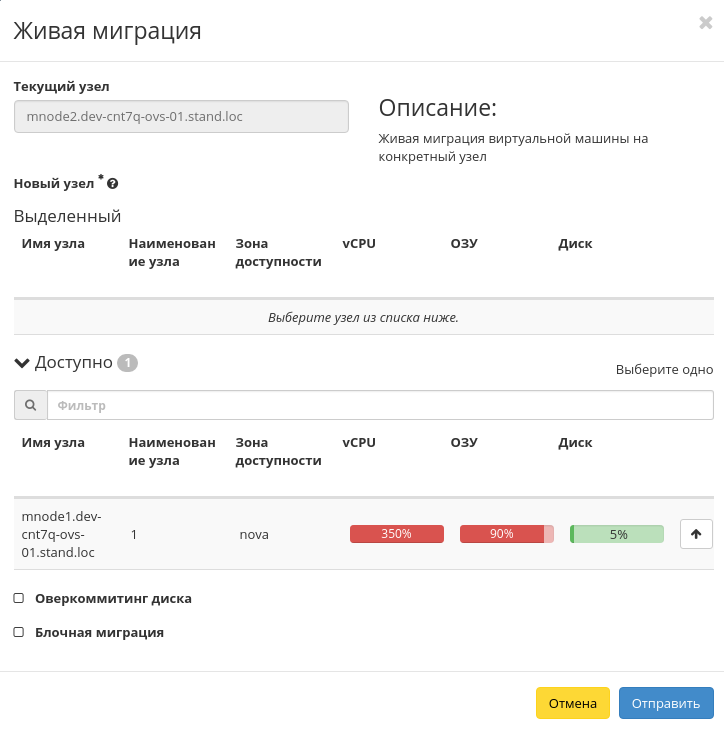
Task: Click the available count badge showing 1
Action: coord(127,363)
